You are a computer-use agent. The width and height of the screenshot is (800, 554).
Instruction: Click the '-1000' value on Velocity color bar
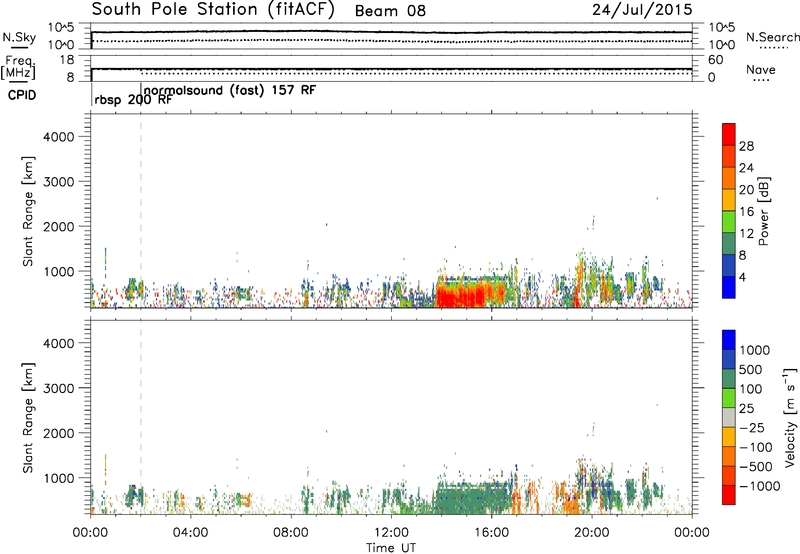coord(760,486)
